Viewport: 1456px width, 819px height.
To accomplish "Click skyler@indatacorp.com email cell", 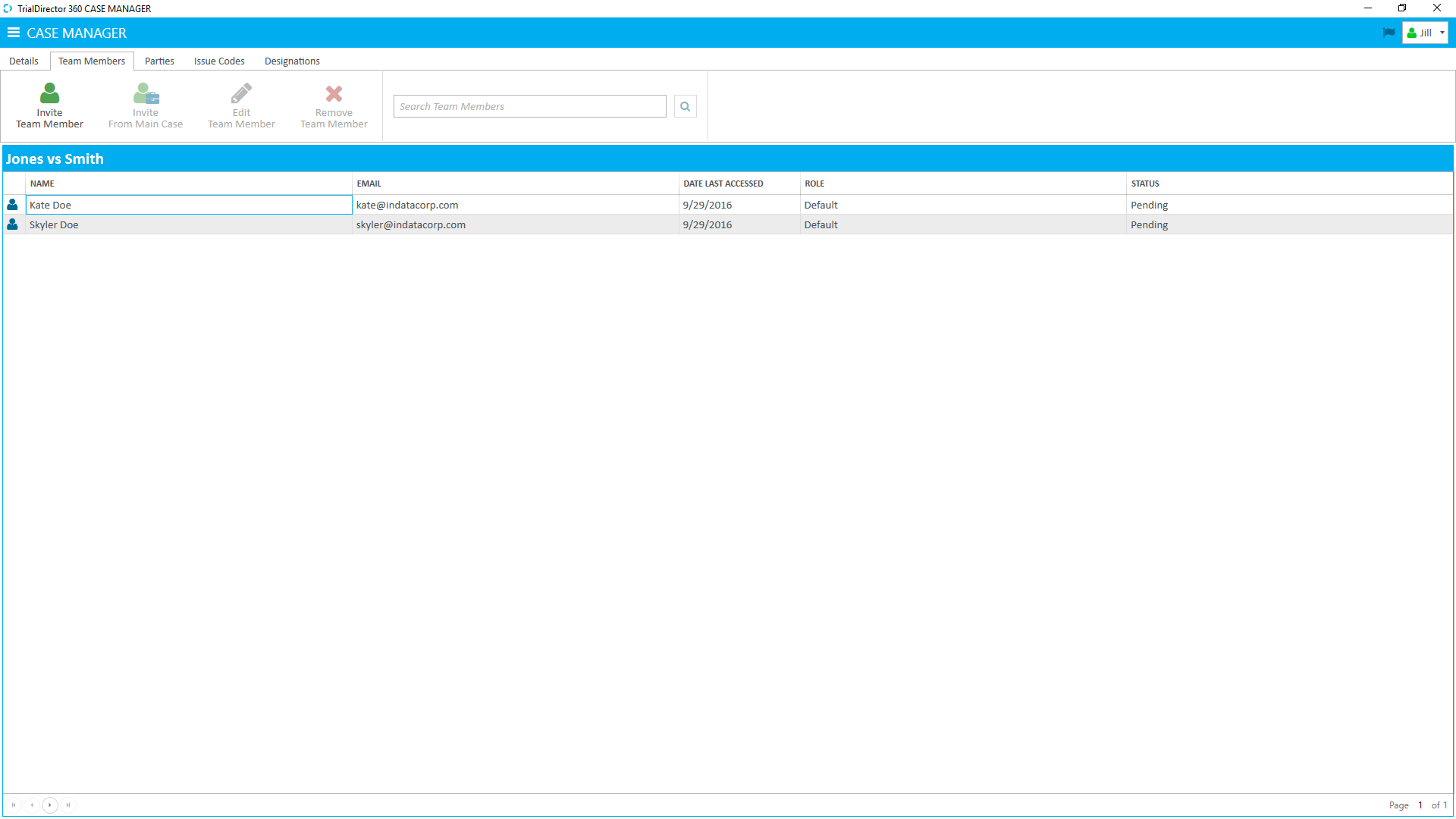I will pos(515,224).
